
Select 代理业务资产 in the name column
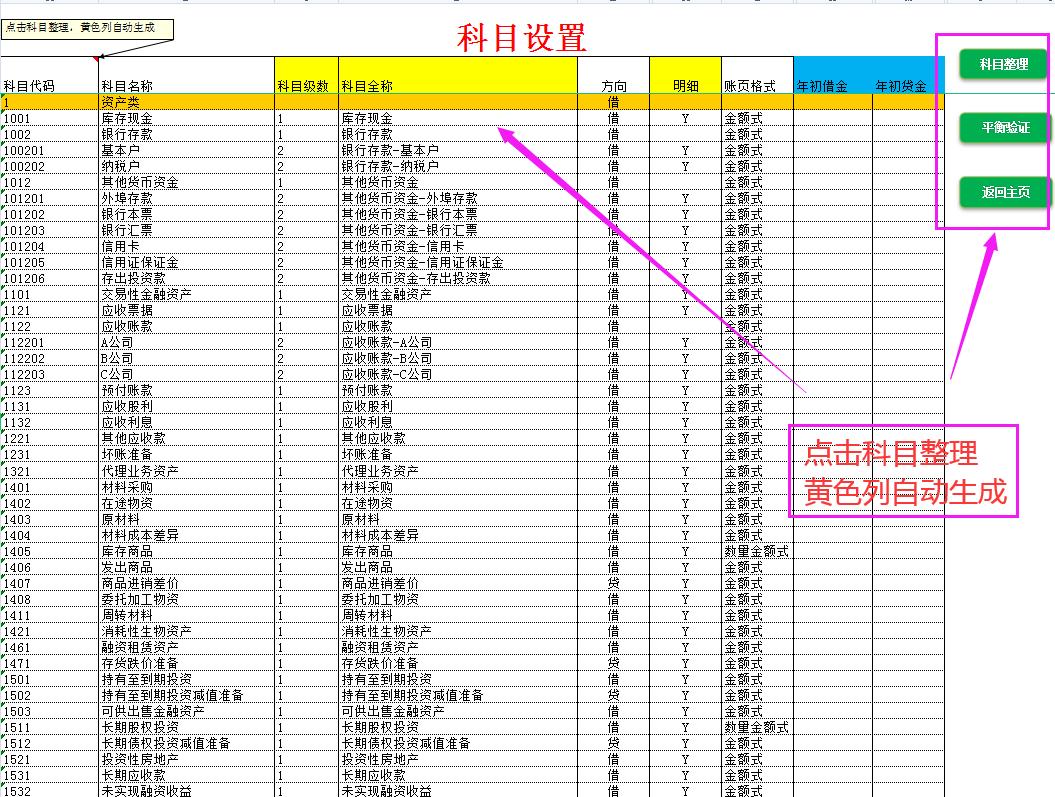(x=186, y=471)
